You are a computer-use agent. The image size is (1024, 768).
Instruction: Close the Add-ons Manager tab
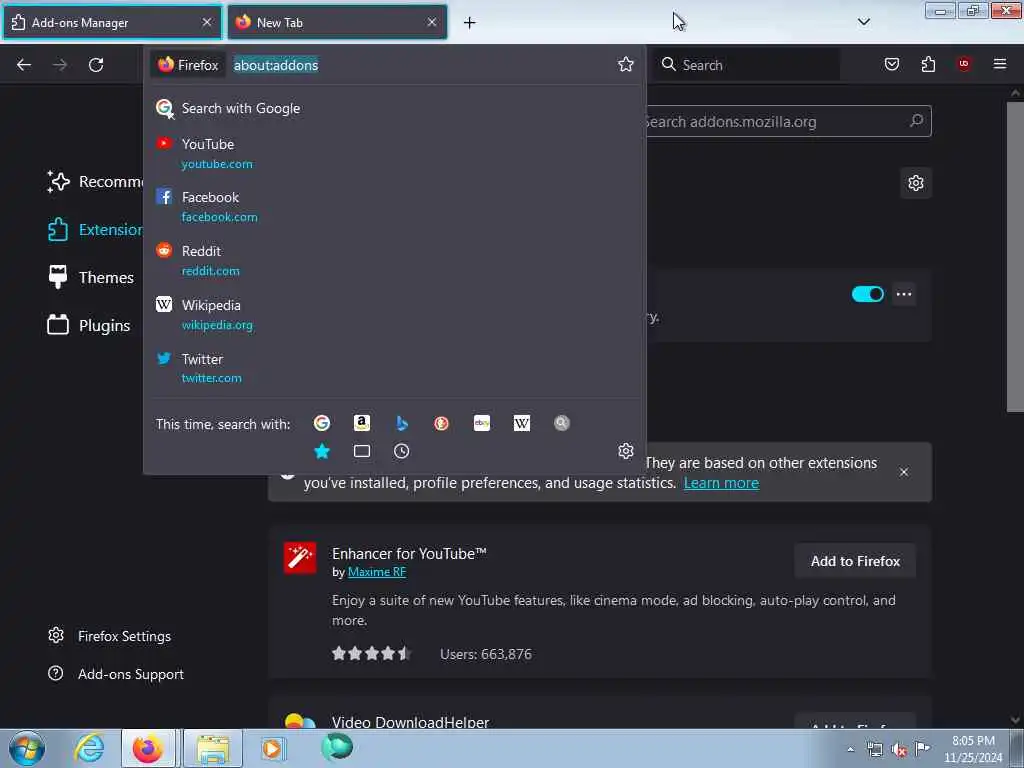point(207,22)
